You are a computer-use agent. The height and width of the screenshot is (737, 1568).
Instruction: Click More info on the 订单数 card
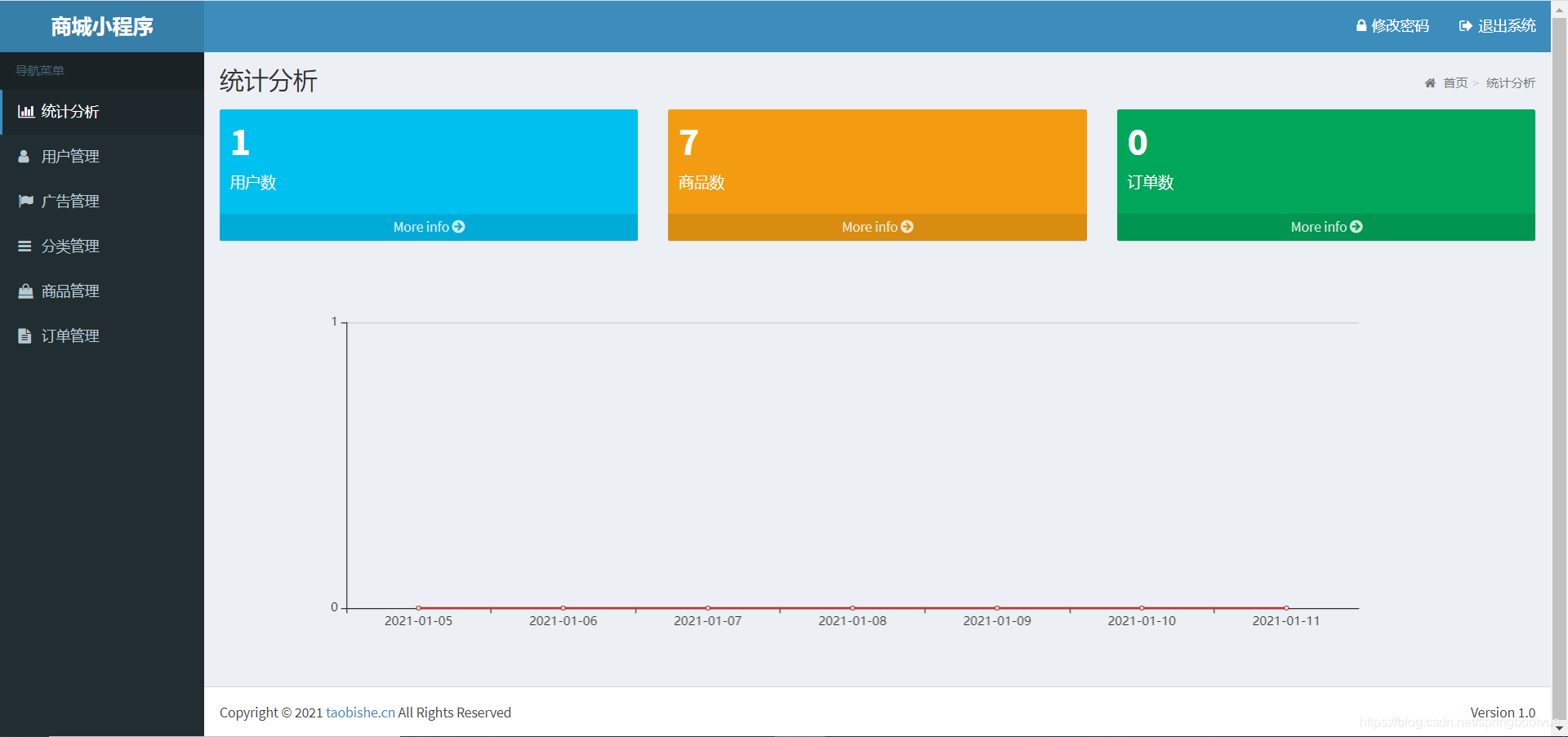[1326, 227]
